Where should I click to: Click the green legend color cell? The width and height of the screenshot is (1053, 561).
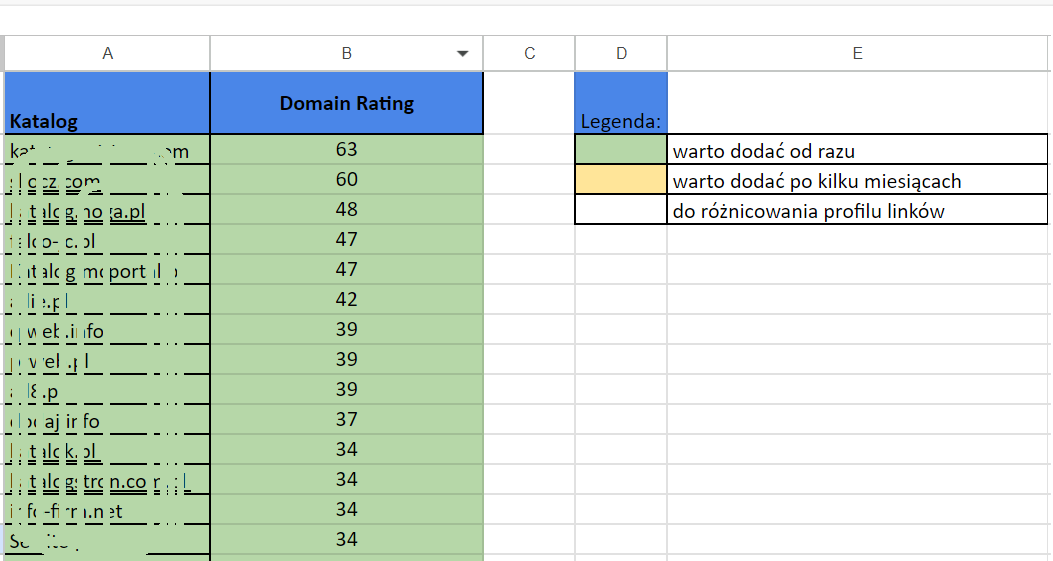tap(621, 149)
